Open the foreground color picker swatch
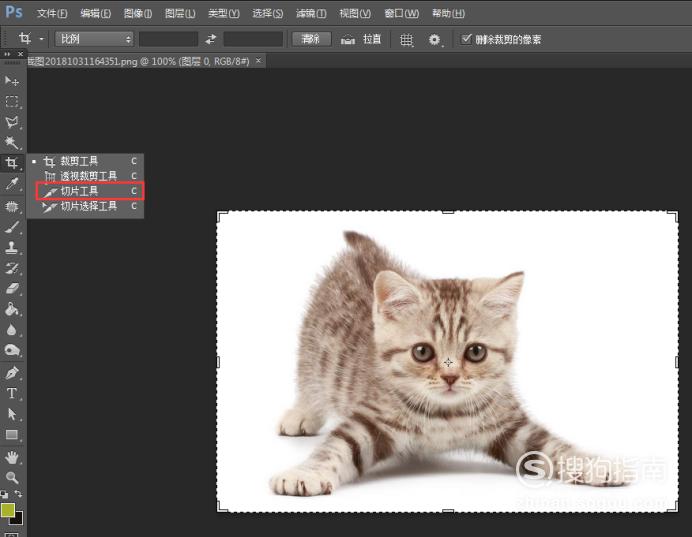Image resolution: width=692 pixels, height=537 pixels. pyautogui.click(x=8, y=510)
